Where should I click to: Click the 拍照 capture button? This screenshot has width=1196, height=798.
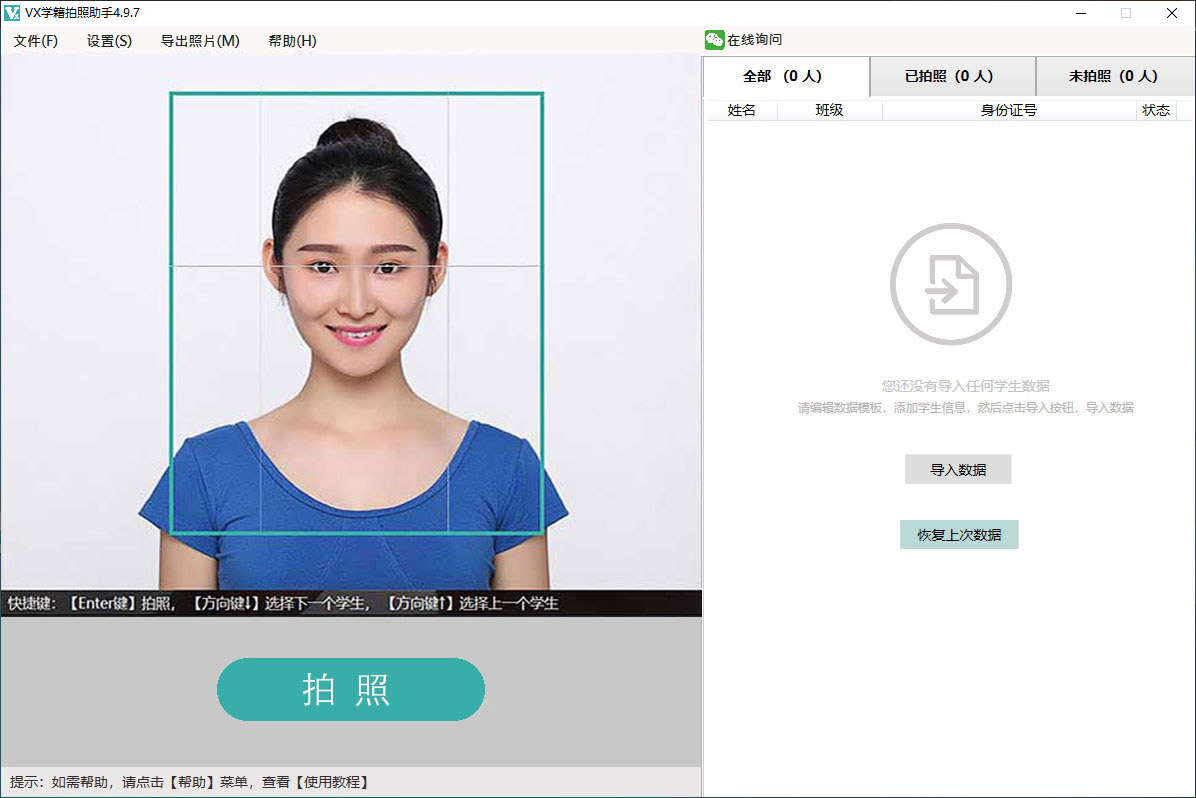351,689
